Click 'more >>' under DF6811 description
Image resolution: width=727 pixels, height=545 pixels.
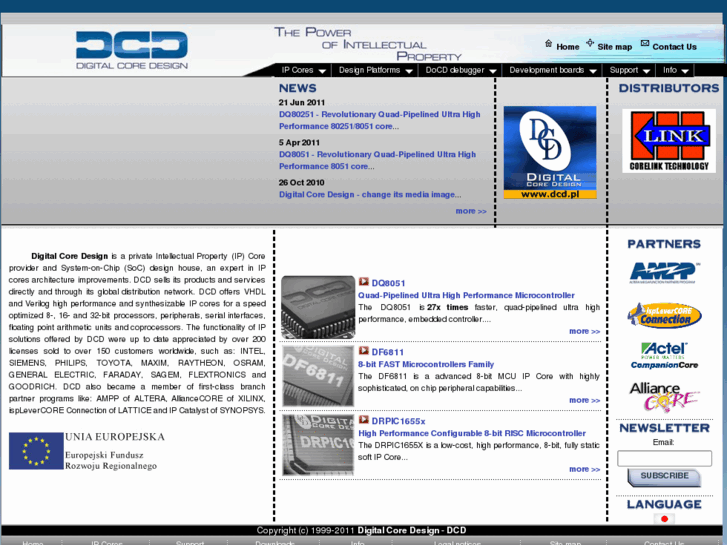pos(584,400)
